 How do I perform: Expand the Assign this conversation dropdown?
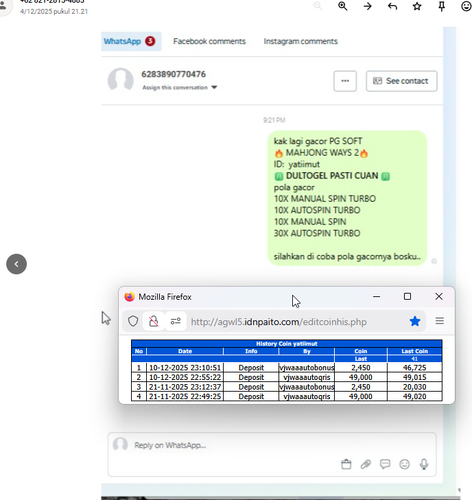180,87
